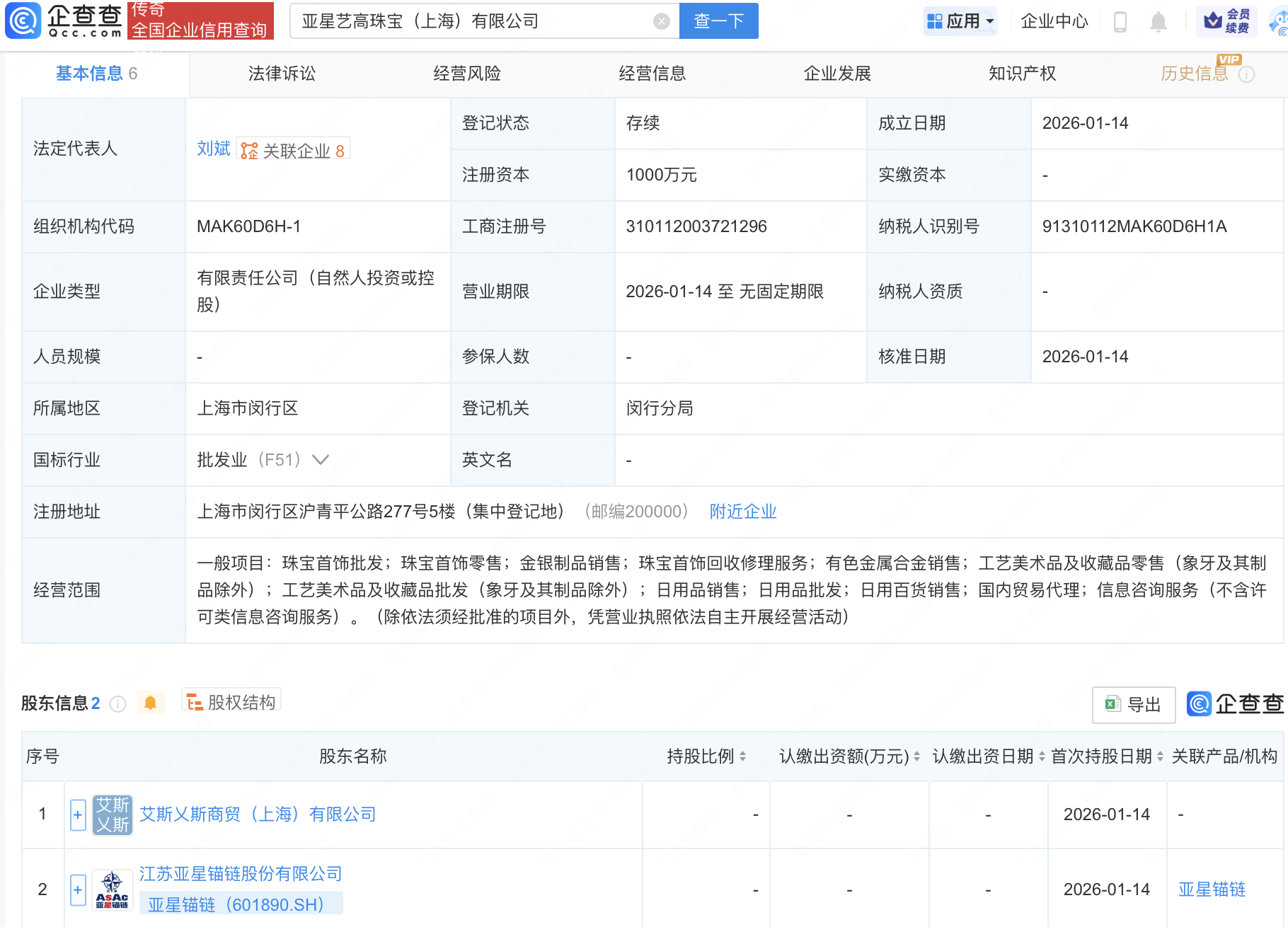
Task: Expand the 艾斯乂斯商贸 shareholder row
Action: [x=78, y=814]
